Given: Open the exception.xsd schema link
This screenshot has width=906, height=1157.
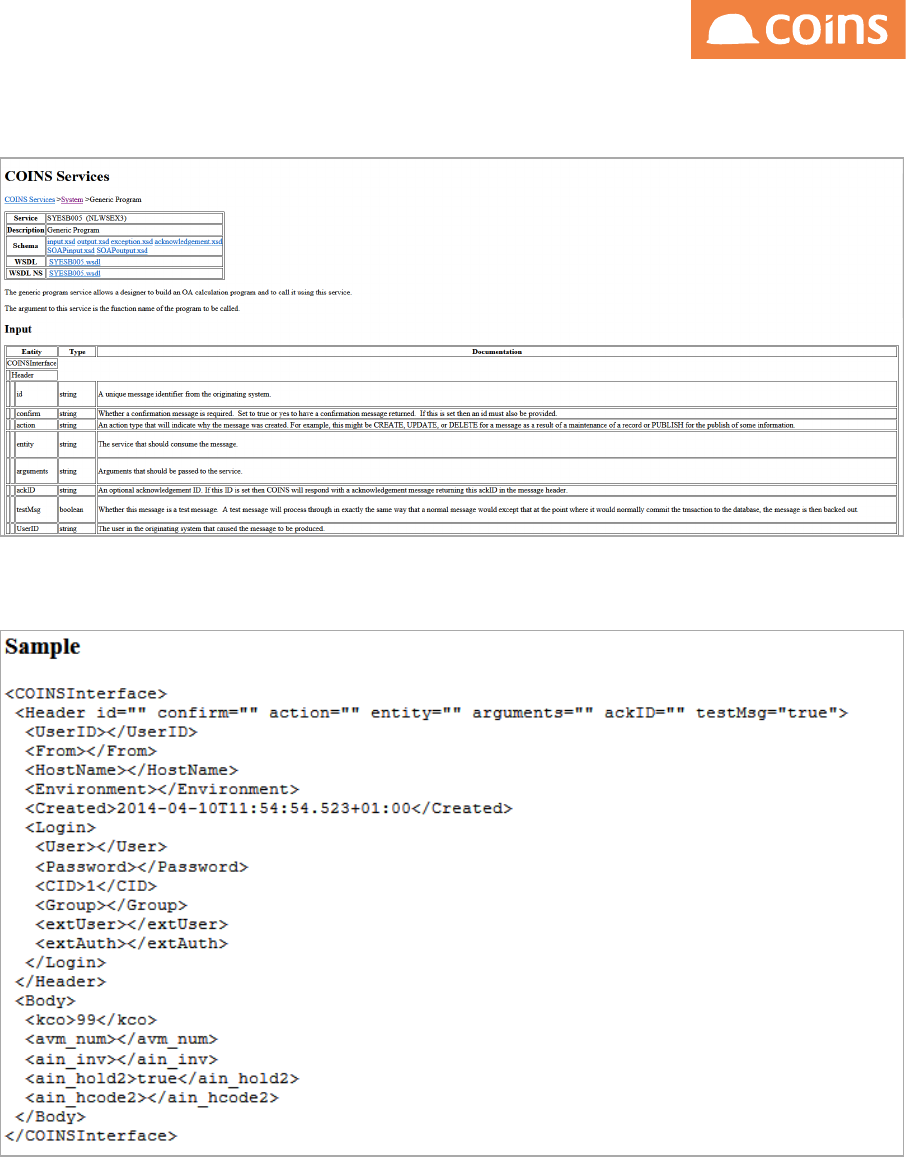Looking at the screenshot, I should point(131,241).
